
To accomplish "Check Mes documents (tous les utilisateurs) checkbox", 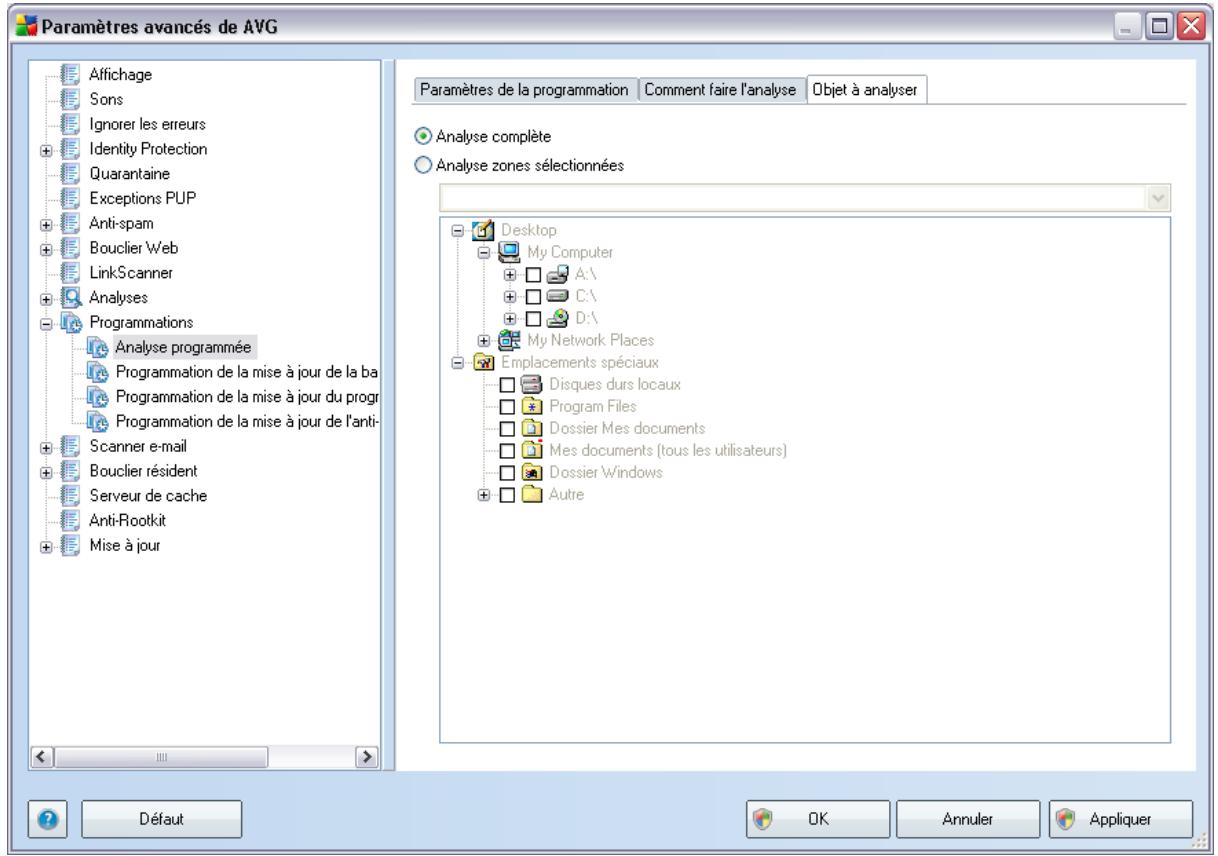I will pos(507,451).
